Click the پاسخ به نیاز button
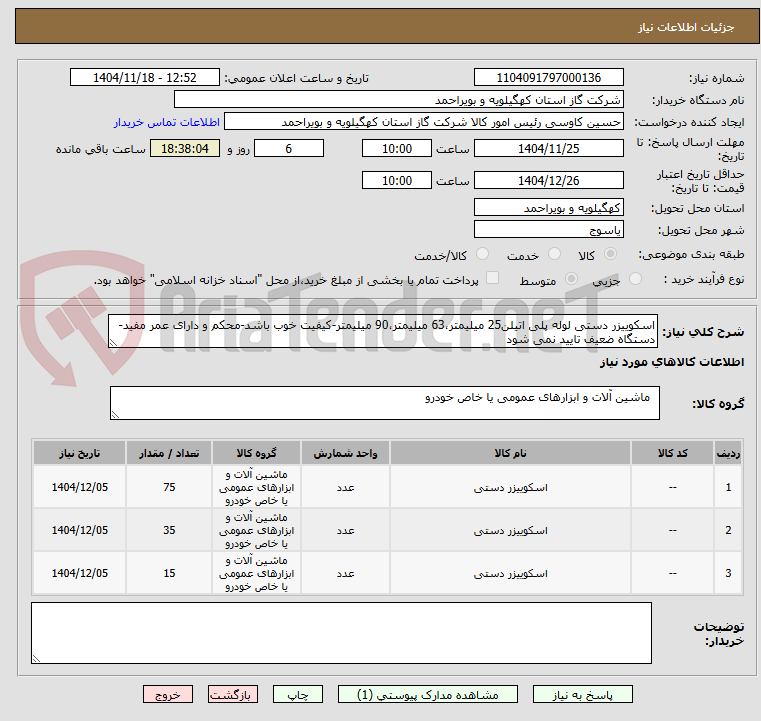This screenshot has width=761, height=721. (582, 694)
